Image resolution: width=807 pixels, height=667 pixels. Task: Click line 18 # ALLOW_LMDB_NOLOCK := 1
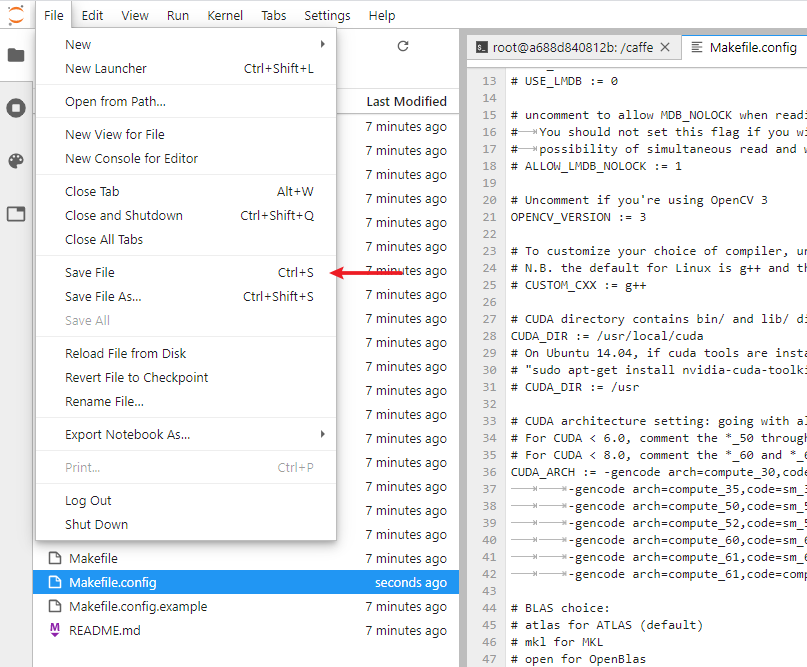tap(595, 166)
